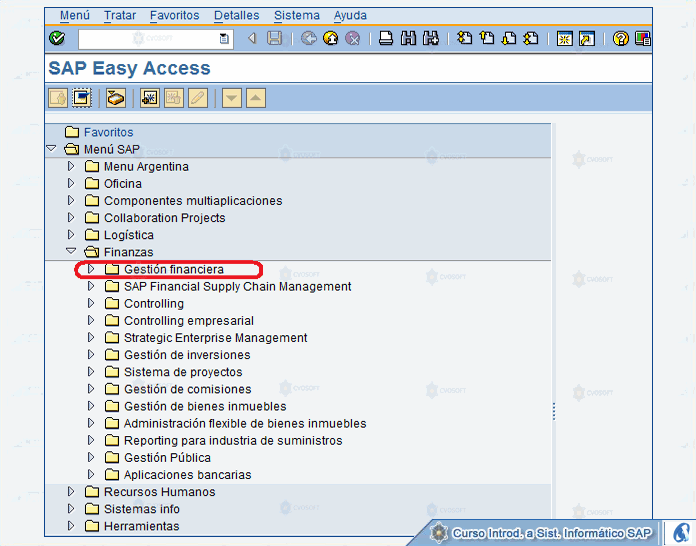The width and height of the screenshot is (696, 546).
Task: Click the Create New Session icon
Action: pos(565,39)
